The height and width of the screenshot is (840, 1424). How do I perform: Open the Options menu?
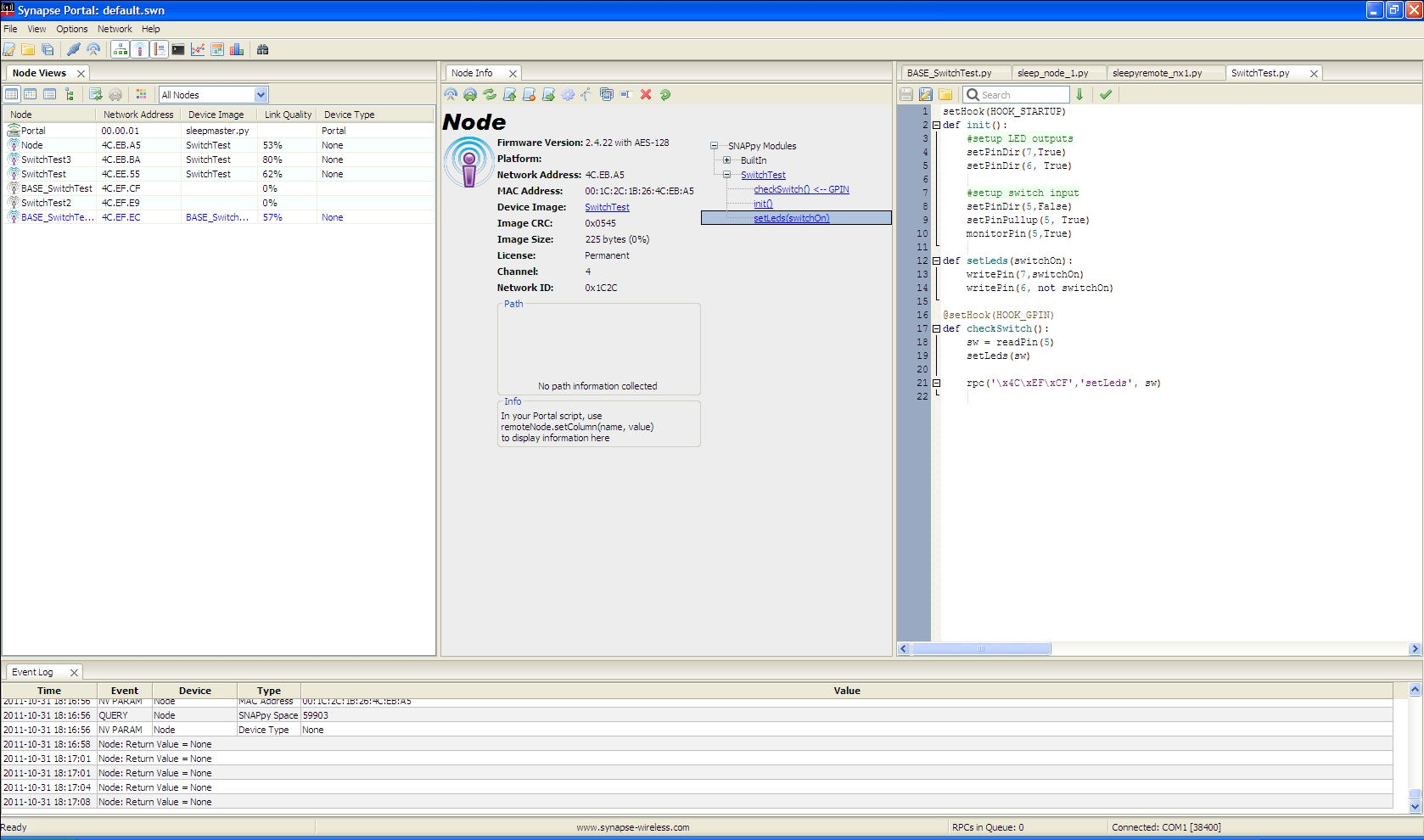72,29
